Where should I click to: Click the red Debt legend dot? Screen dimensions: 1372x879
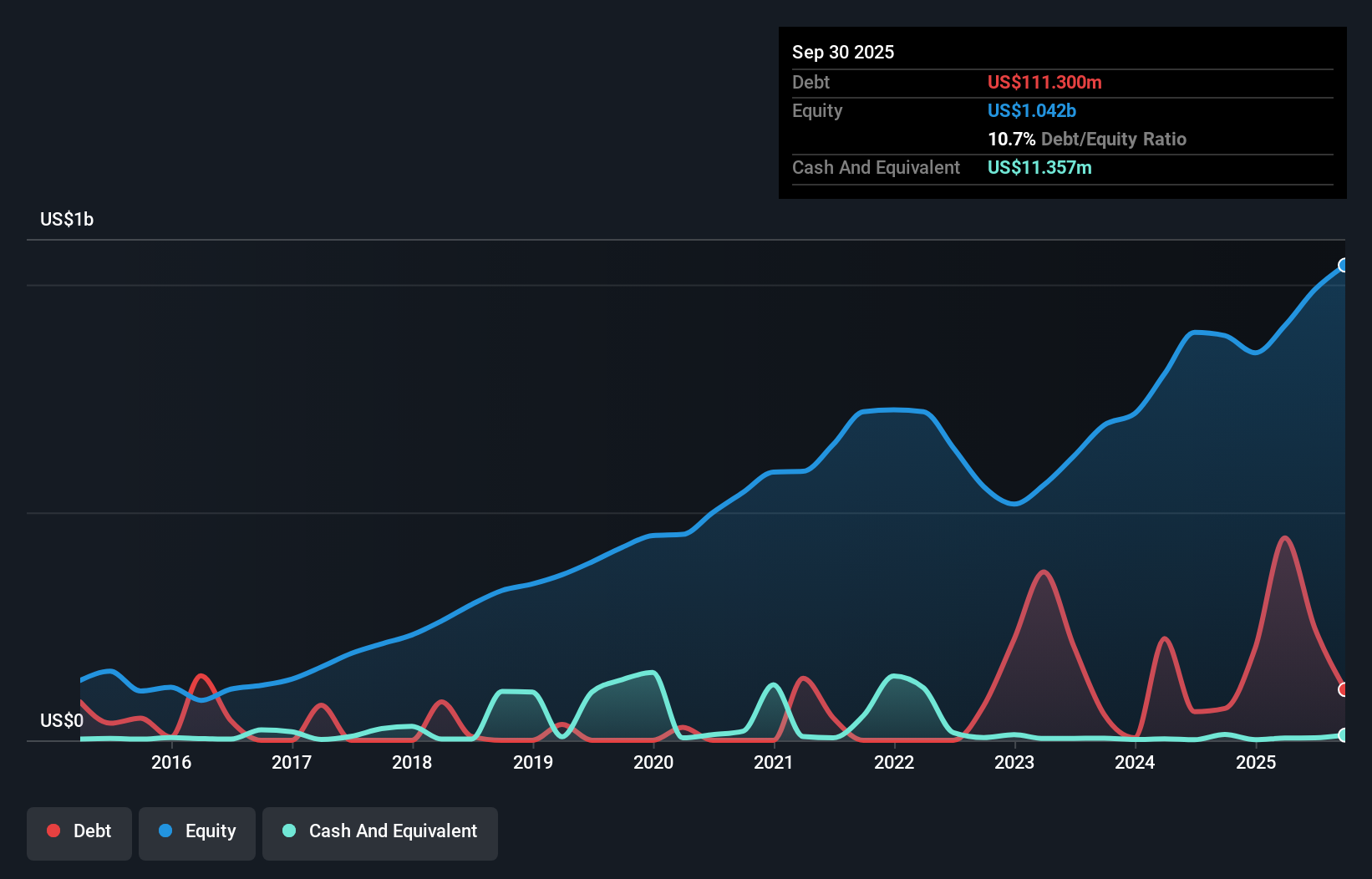pyautogui.click(x=53, y=831)
